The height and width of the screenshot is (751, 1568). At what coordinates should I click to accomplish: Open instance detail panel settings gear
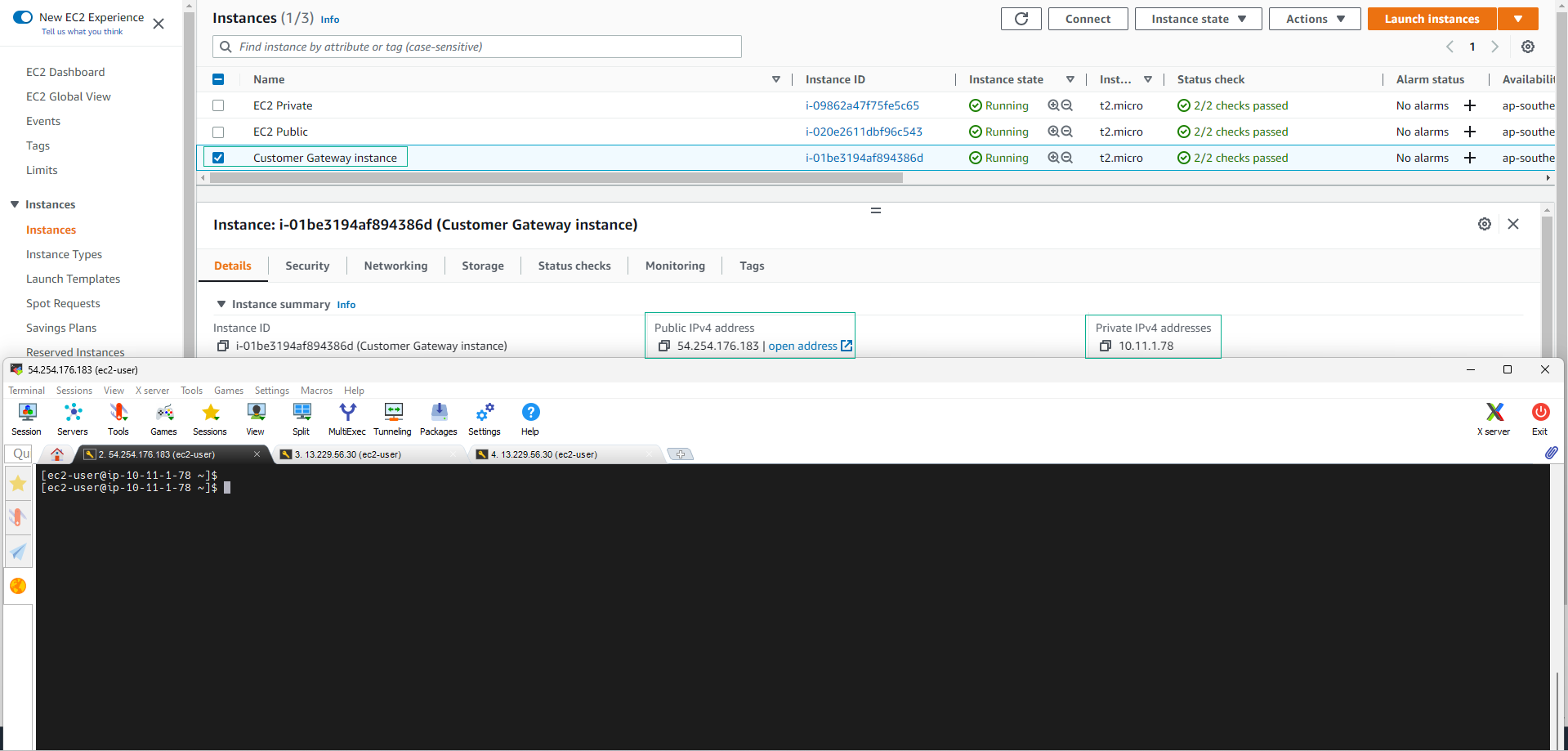(x=1485, y=224)
